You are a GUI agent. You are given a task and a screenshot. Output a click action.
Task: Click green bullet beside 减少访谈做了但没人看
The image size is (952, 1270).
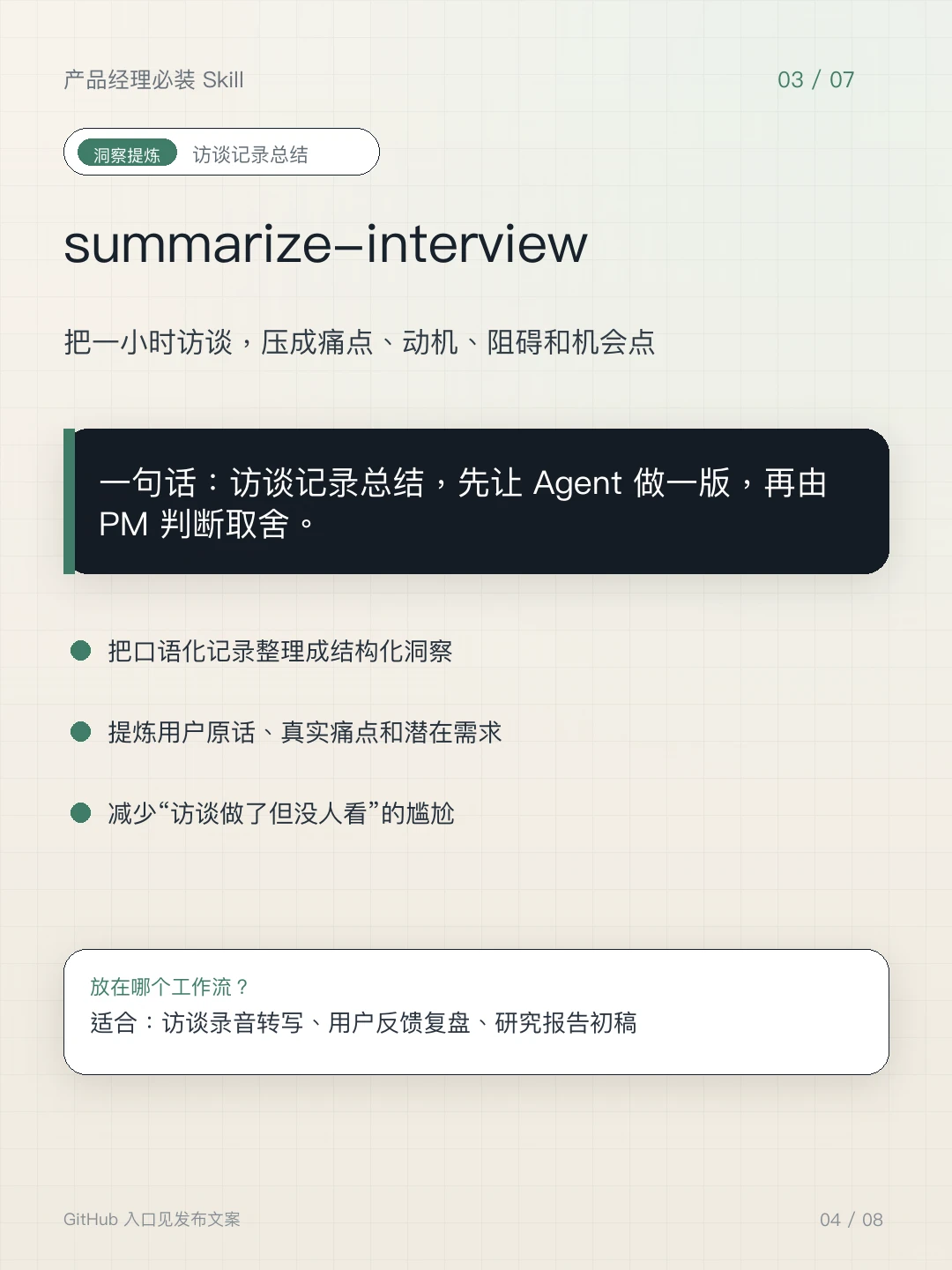tap(81, 813)
